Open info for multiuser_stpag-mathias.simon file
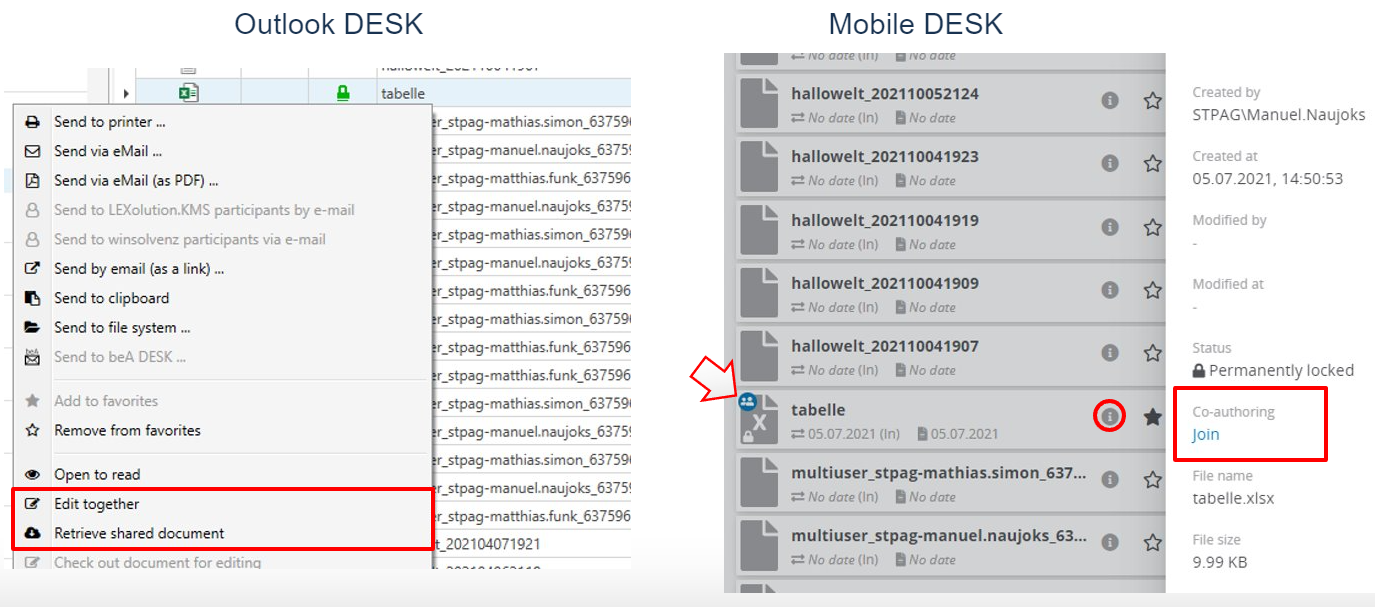This screenshot has width=1375, height=607. [x=1109, y=479]
